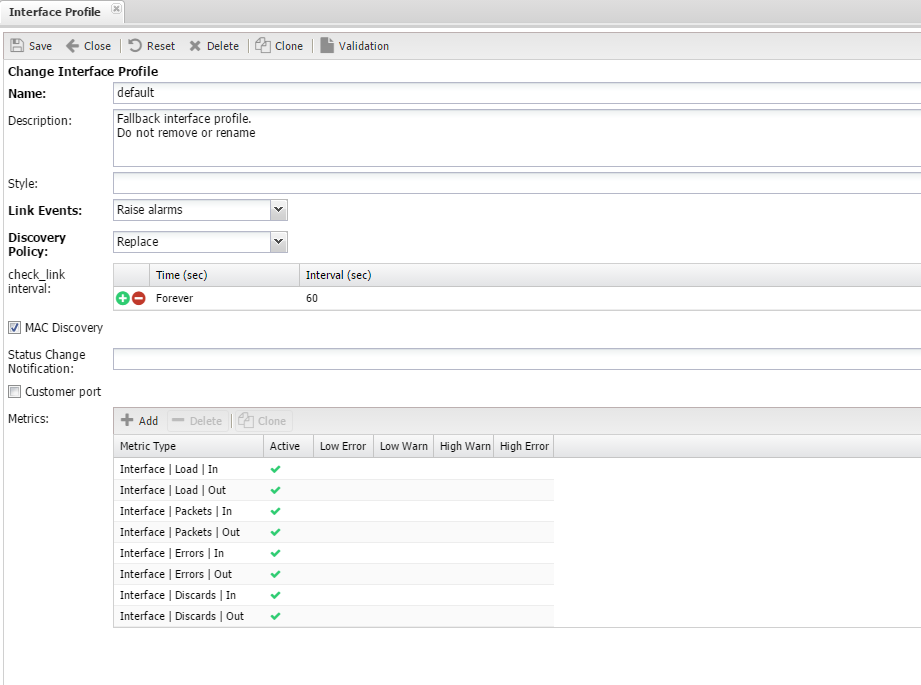
Task: Enable the Customer port checkbox
Action: (14, 392)
